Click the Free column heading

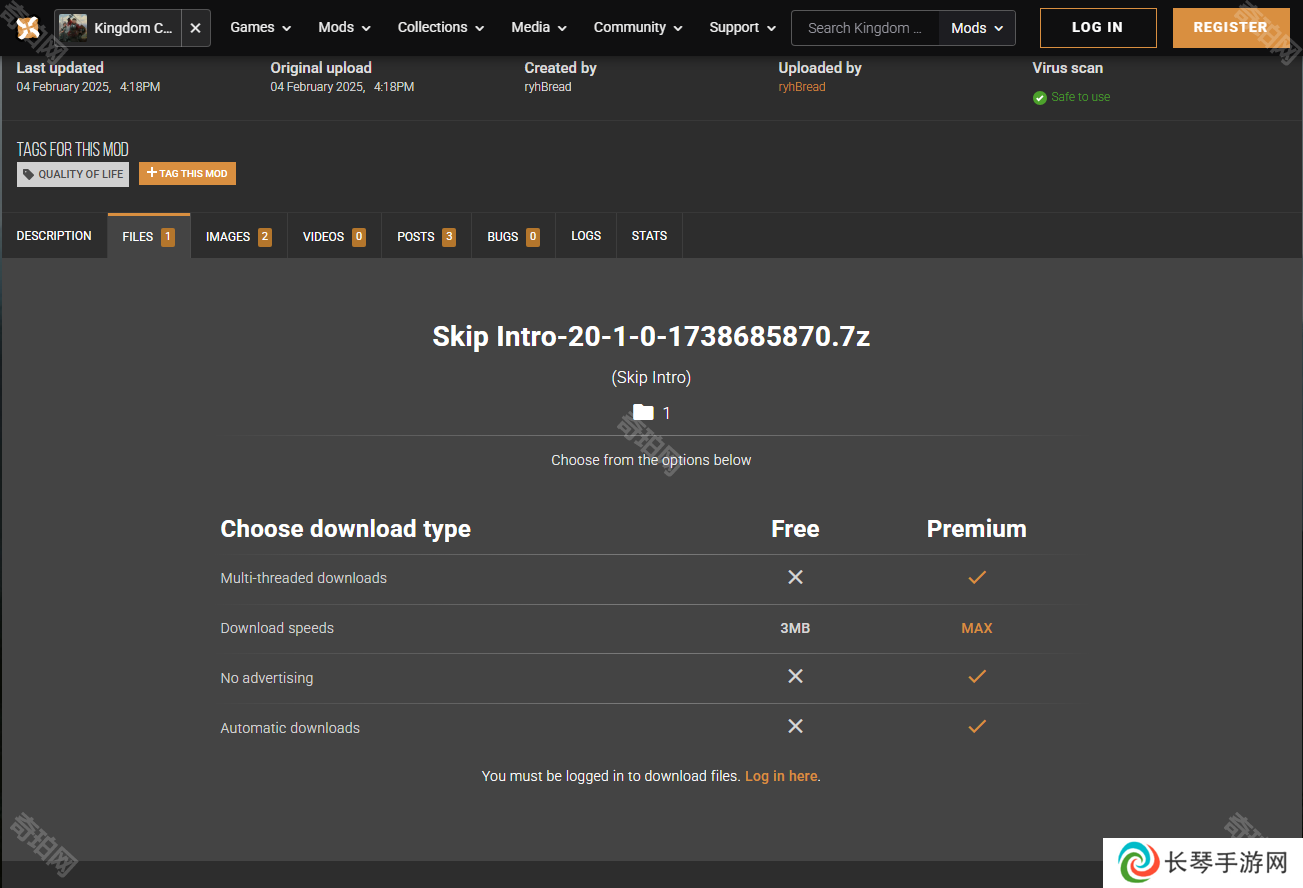point(795,529)
